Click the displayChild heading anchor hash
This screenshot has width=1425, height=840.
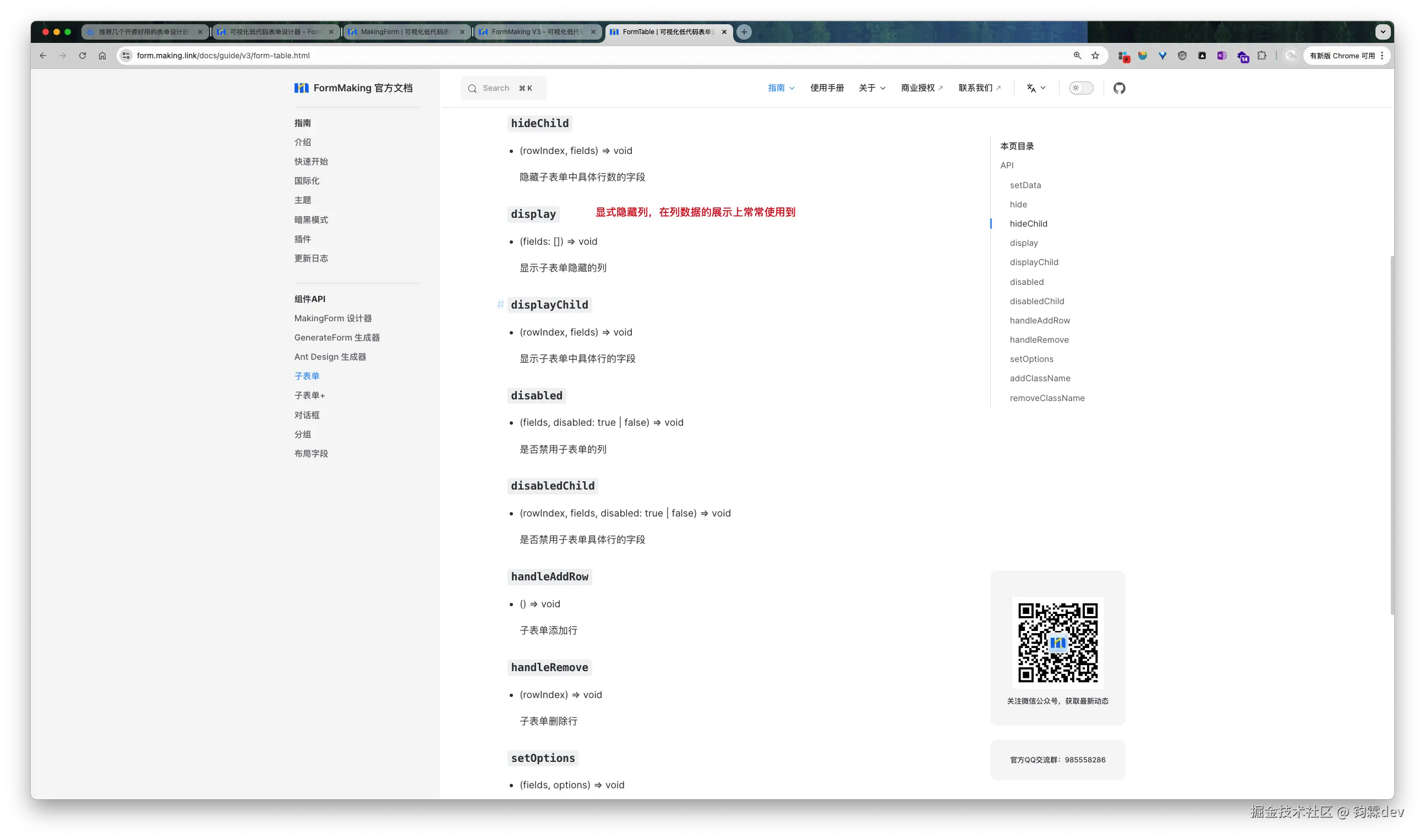tap(500, 305)
